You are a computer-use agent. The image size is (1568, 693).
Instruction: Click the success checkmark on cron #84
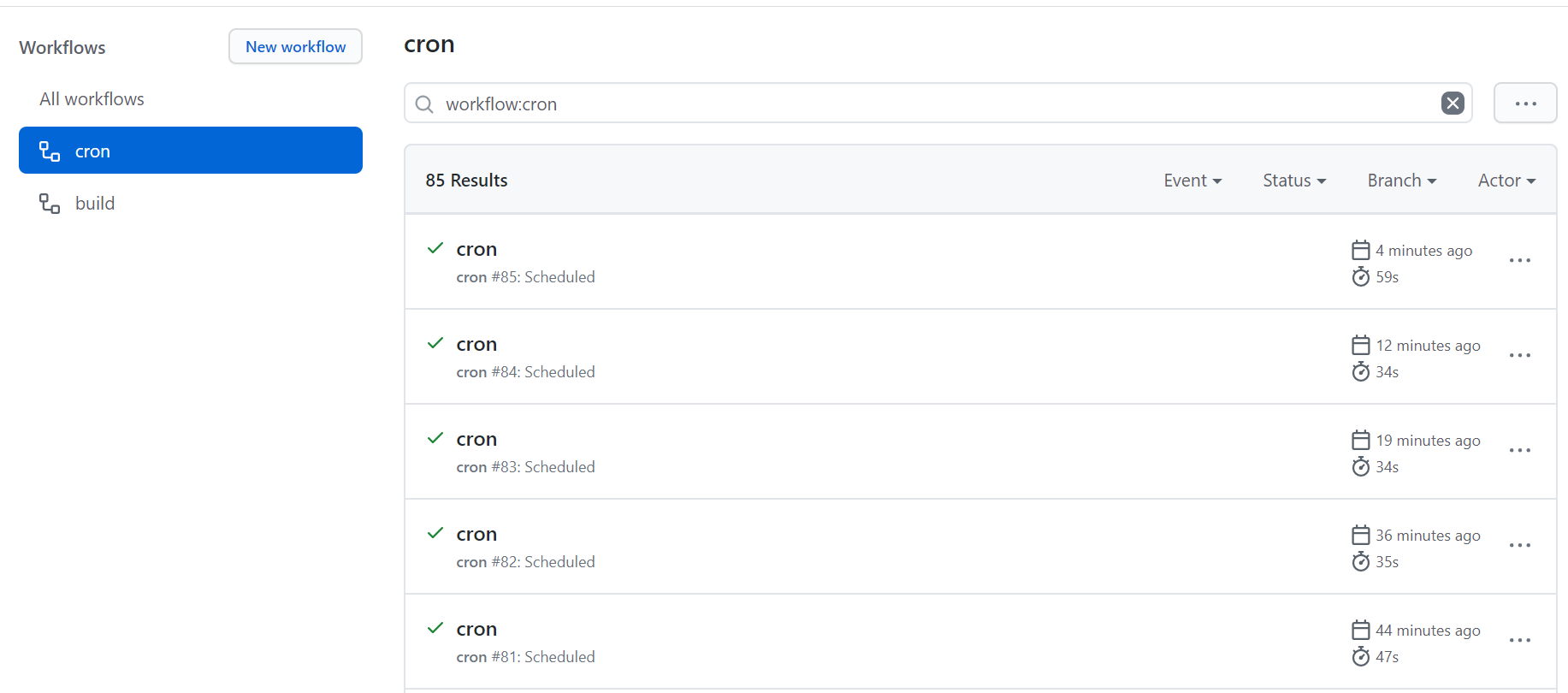[x=435, y=343]
